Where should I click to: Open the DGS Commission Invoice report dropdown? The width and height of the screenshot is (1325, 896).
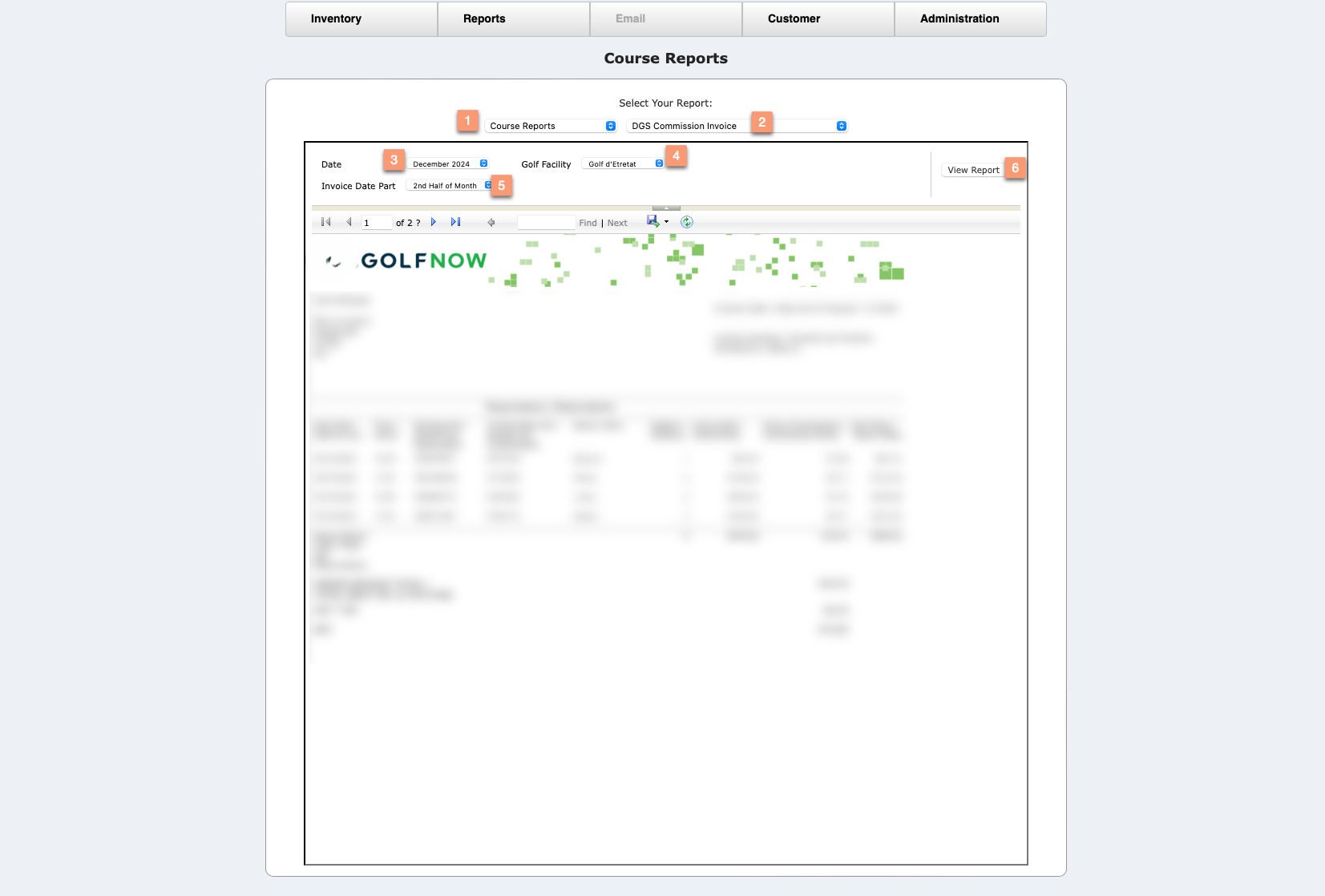point(737,126)
